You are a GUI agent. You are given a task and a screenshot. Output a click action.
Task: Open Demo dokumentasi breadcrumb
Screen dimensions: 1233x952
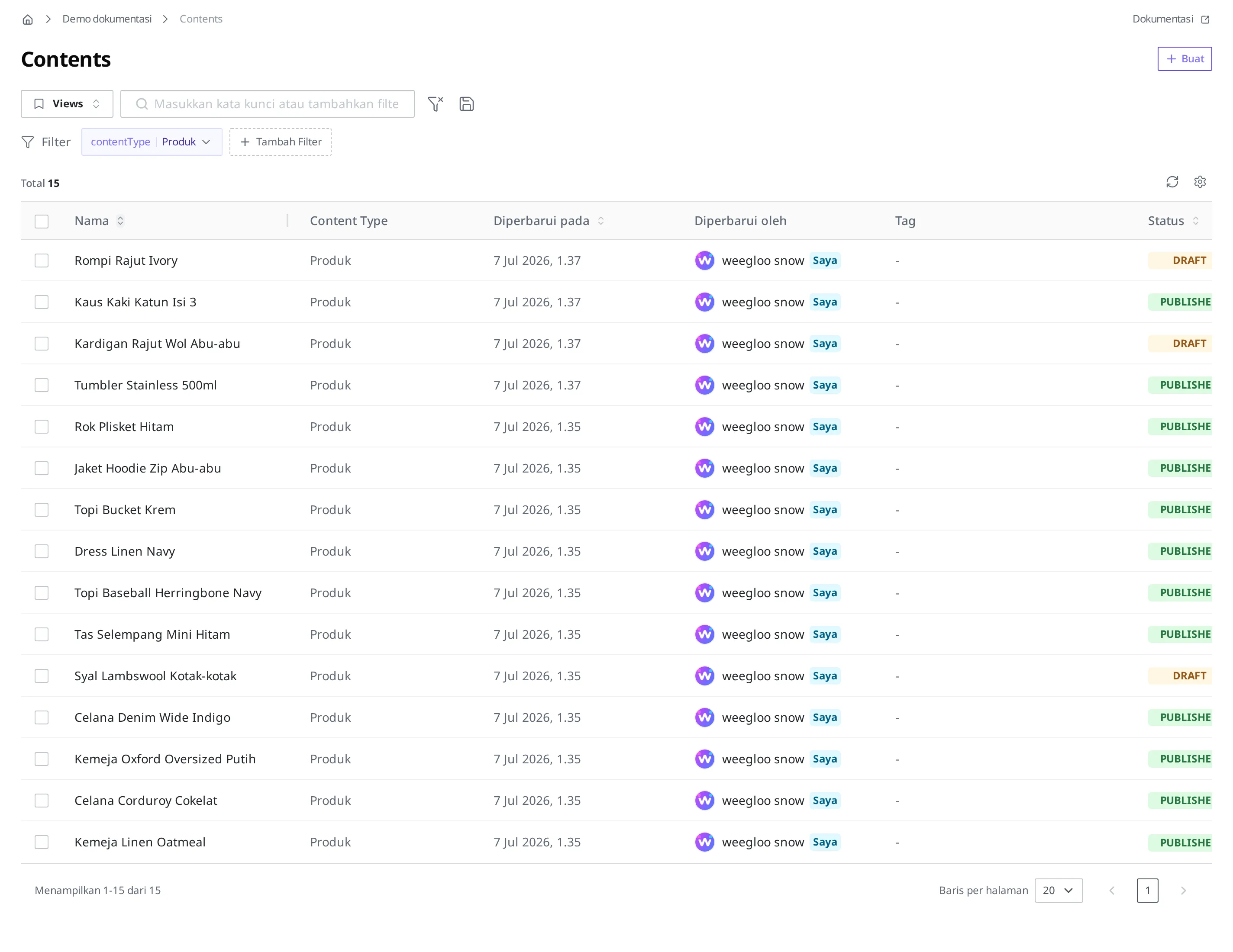[x=107, y=19]
